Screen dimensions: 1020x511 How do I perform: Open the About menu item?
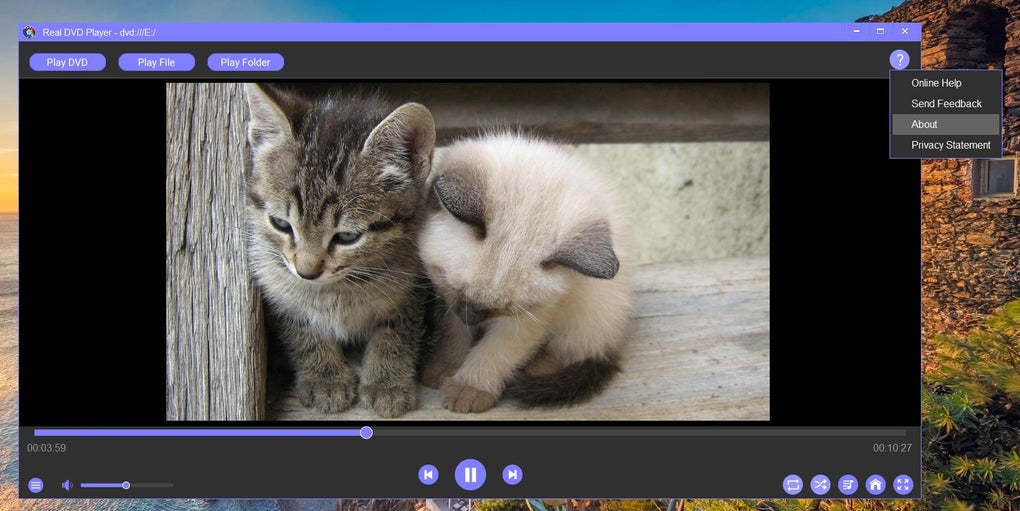pos(946,124)
